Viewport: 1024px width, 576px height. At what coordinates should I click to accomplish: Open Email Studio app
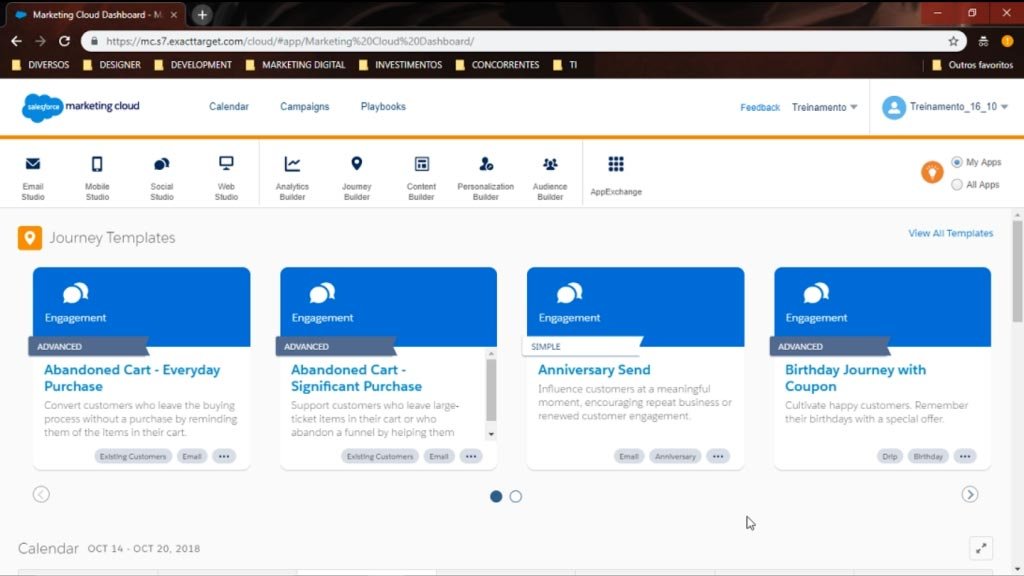tap(33, 177)
